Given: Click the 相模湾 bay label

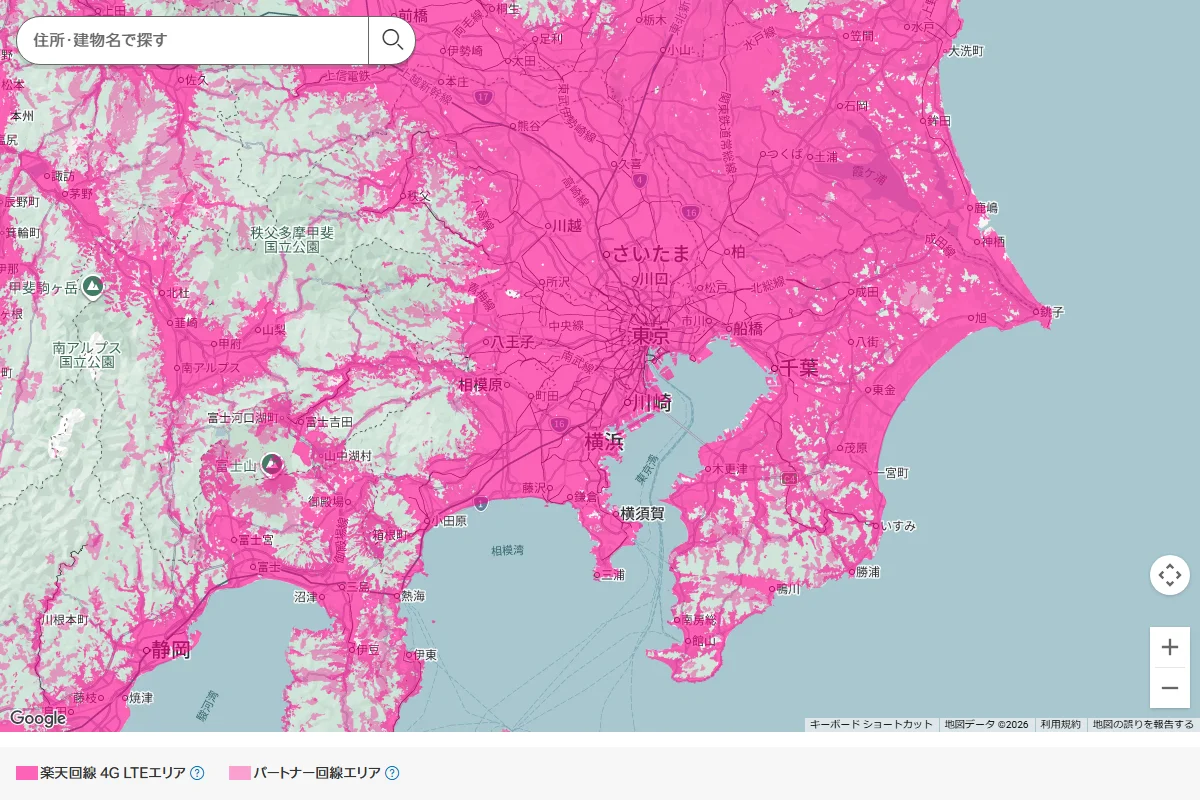Looking at the screenshot, I should pyautogui.click(x=506, y=550).
